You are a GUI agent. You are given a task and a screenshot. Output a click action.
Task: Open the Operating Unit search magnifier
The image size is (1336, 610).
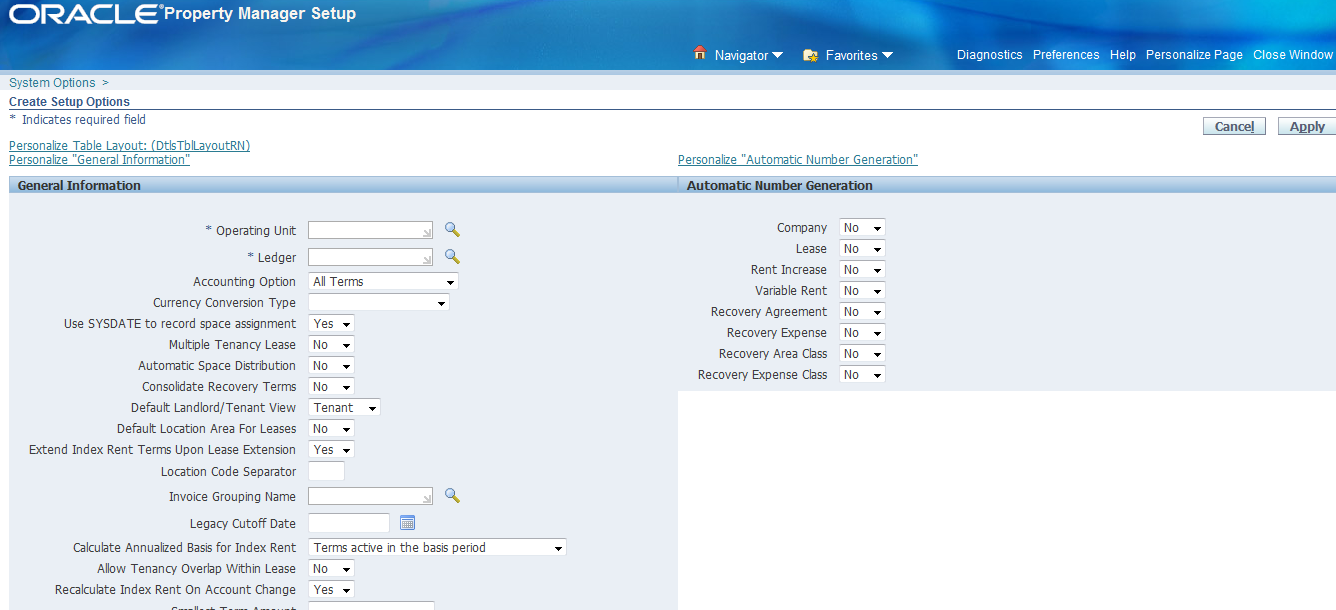point(452,229)
